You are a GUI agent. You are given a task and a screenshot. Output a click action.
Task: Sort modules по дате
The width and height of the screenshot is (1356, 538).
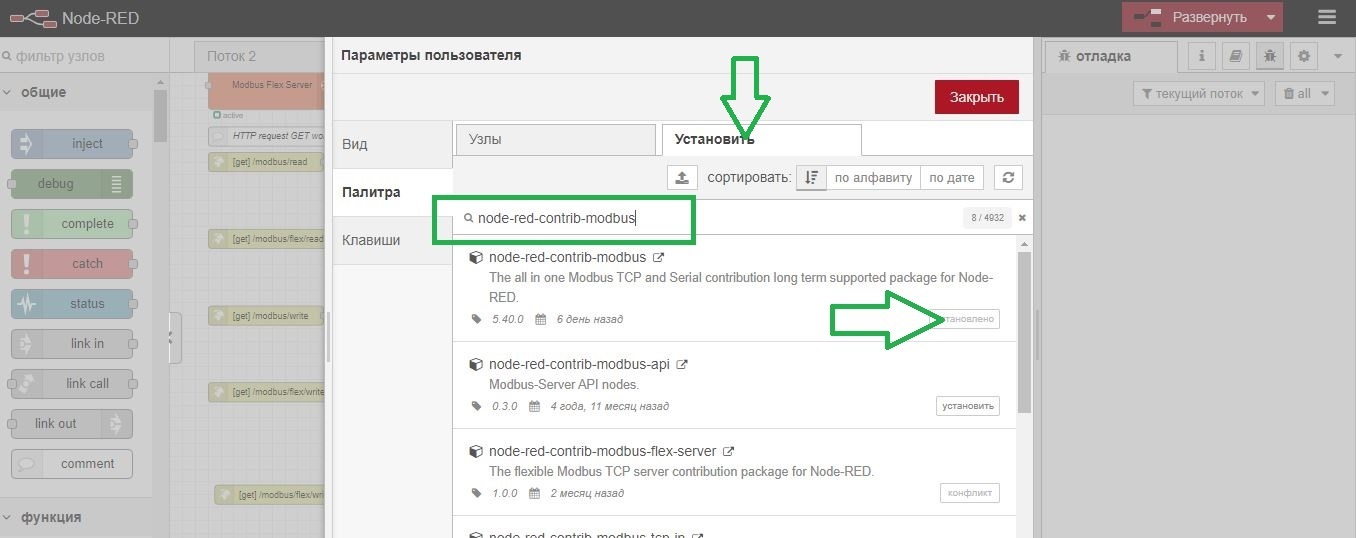951,177
